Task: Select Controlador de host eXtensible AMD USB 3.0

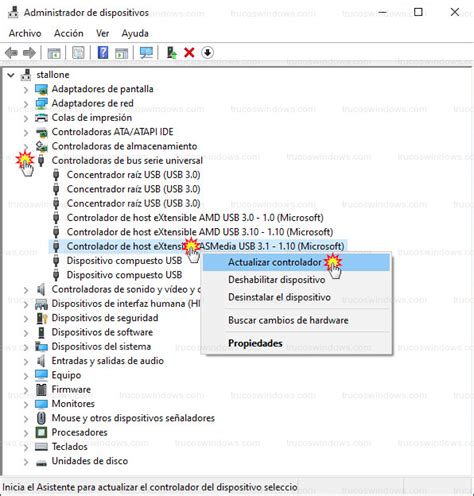Action: 195,218
